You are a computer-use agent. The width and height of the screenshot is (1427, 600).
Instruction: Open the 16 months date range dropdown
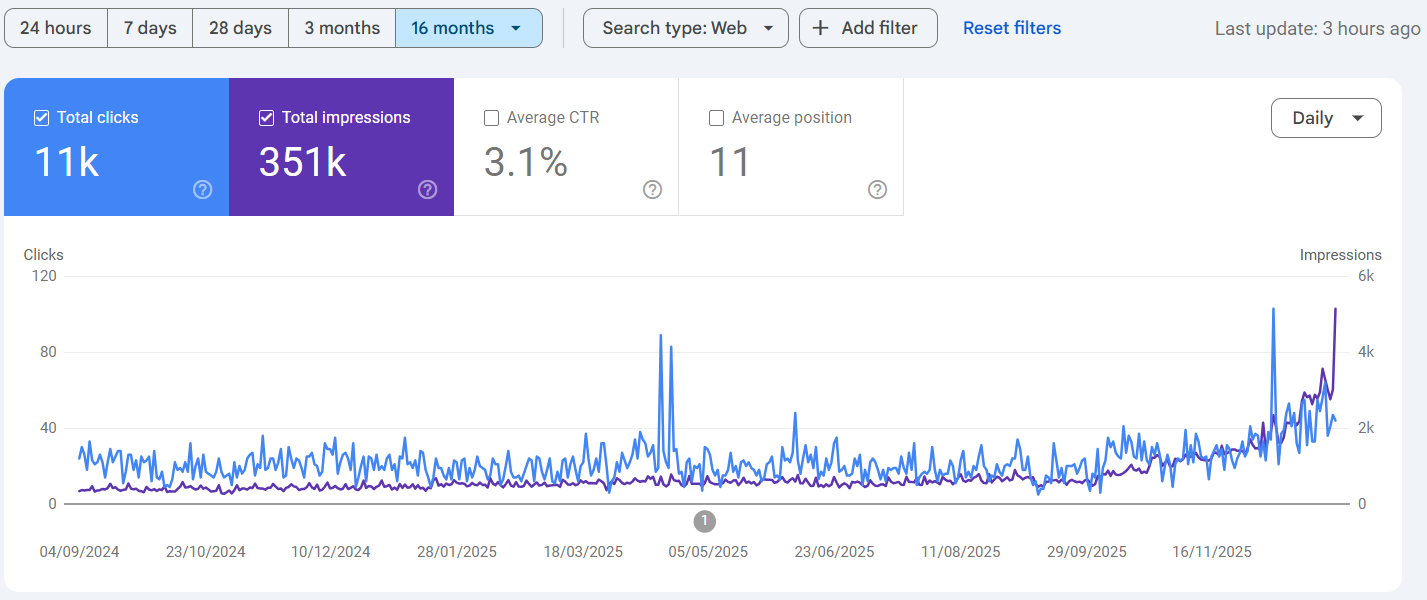click(x=468, y=28)
